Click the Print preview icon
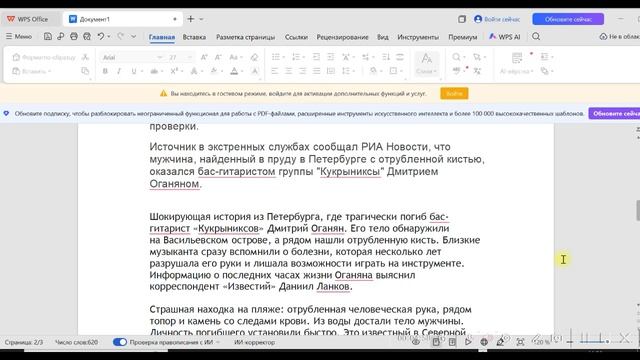 click(87, 37)
